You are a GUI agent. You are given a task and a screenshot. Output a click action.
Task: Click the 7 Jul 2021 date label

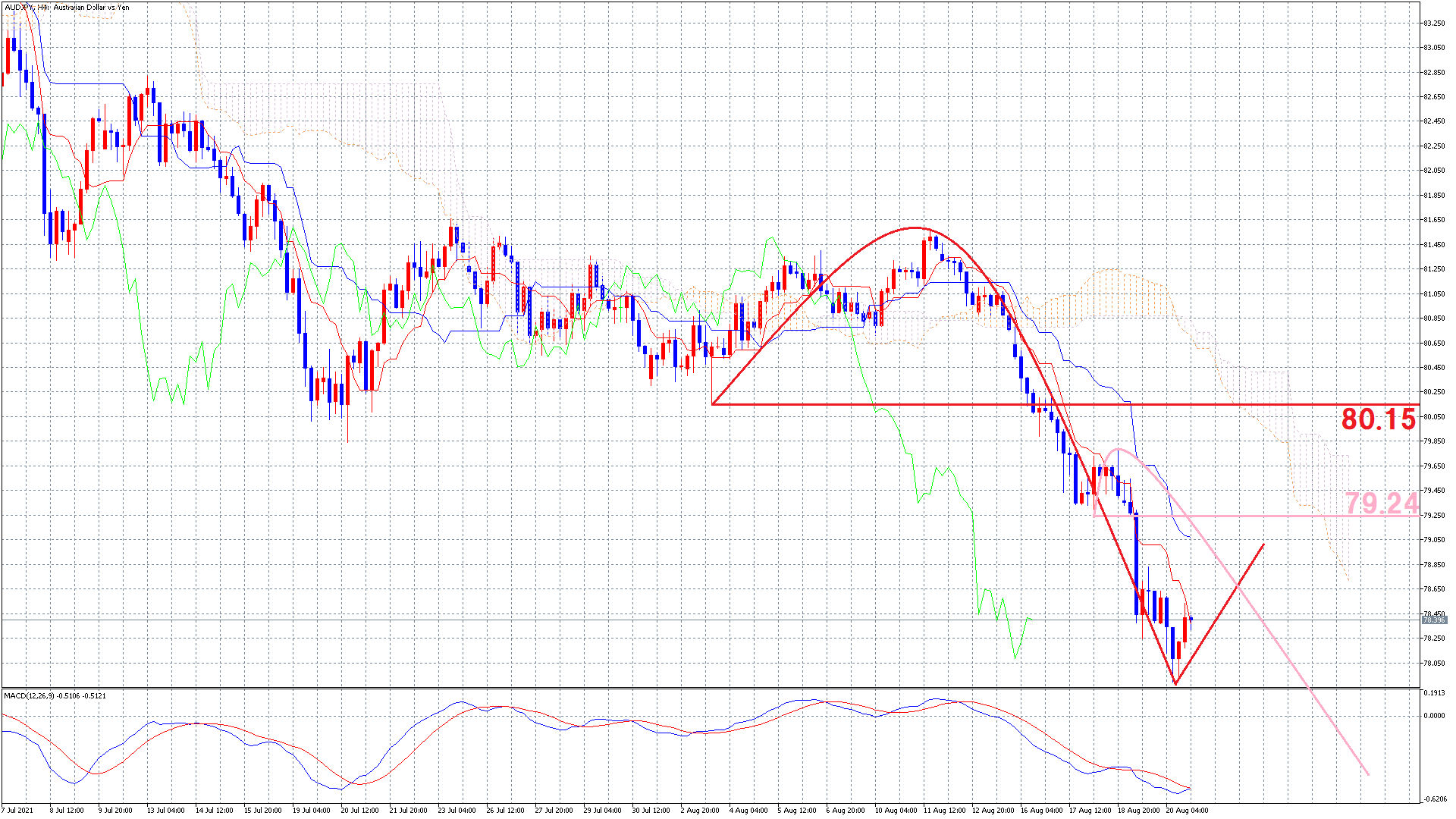(x=17, y=811)
